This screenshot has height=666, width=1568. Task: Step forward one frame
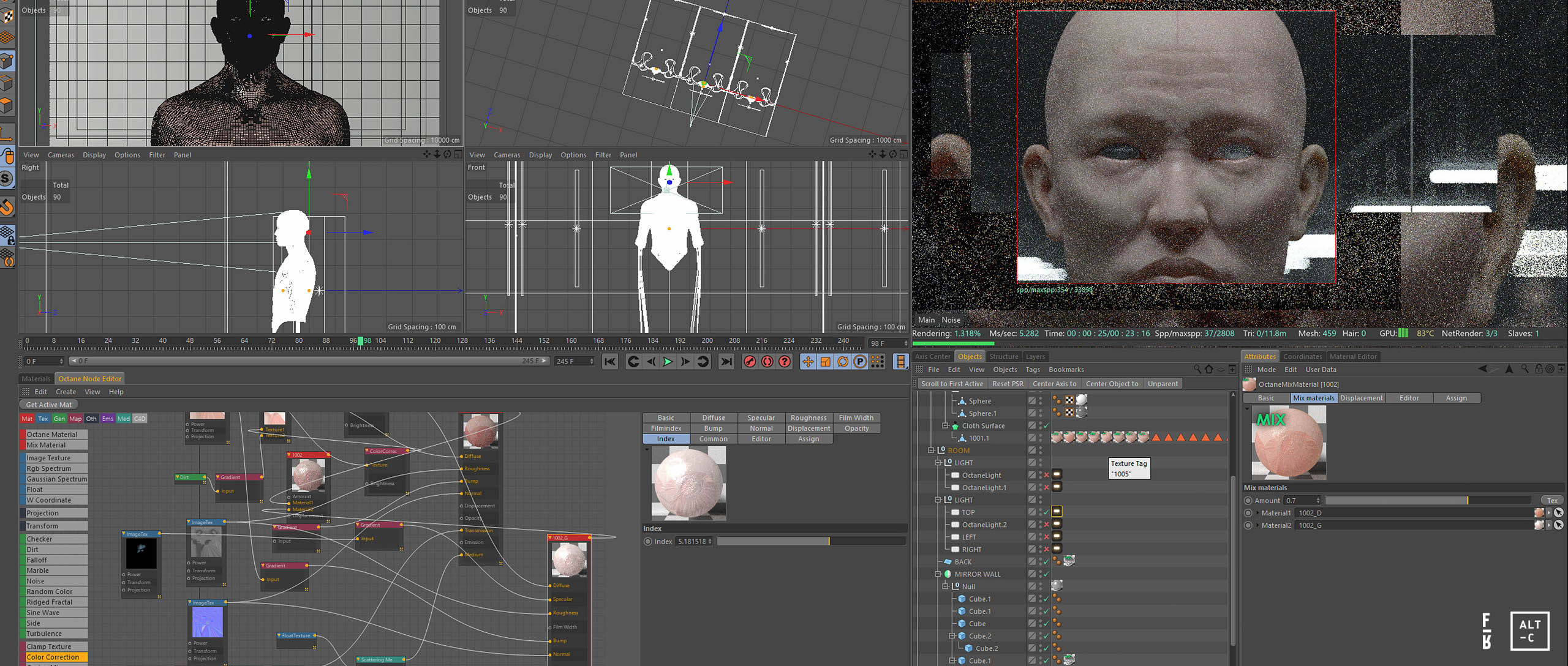(685, 362)
